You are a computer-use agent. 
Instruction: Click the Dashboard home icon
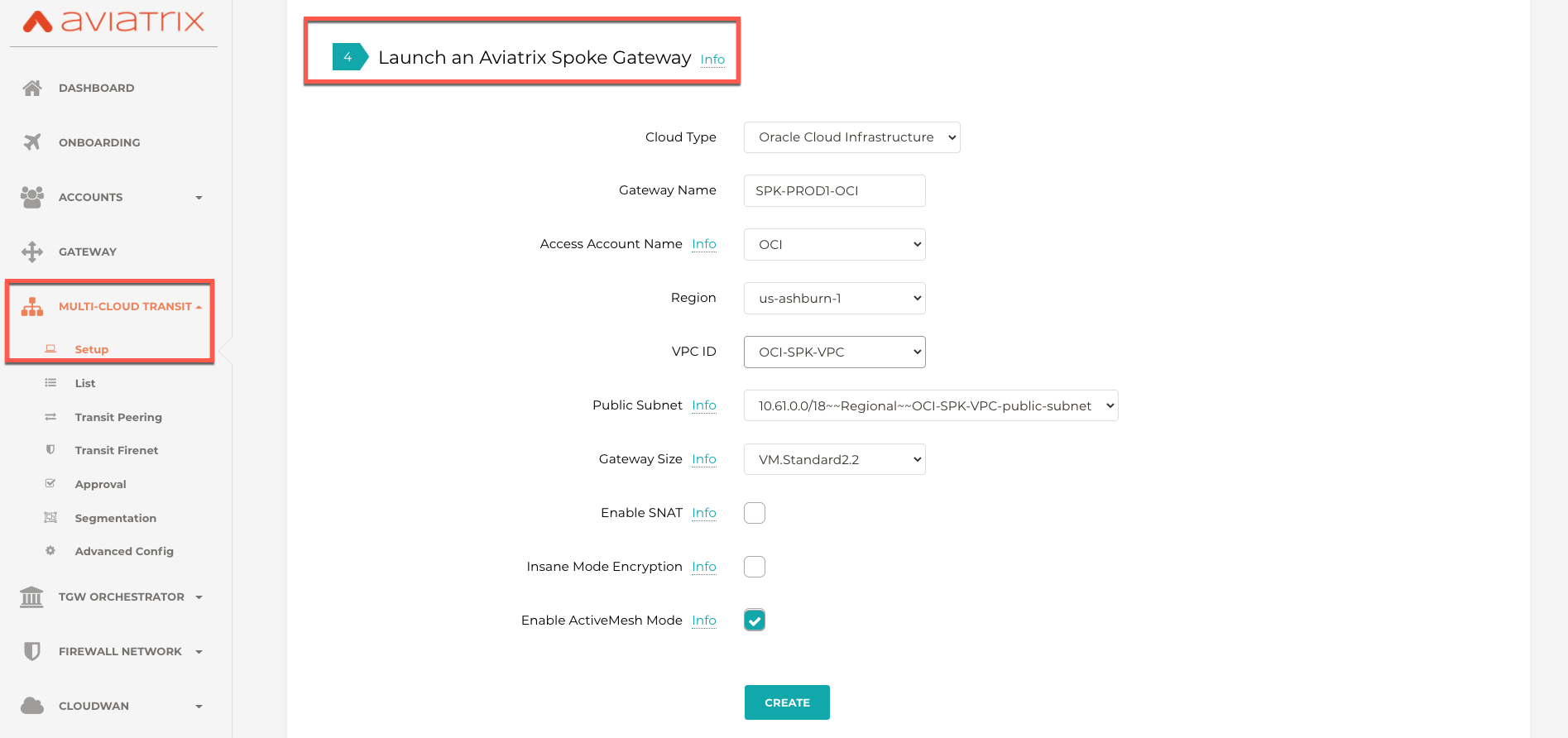tap(32, 88)
